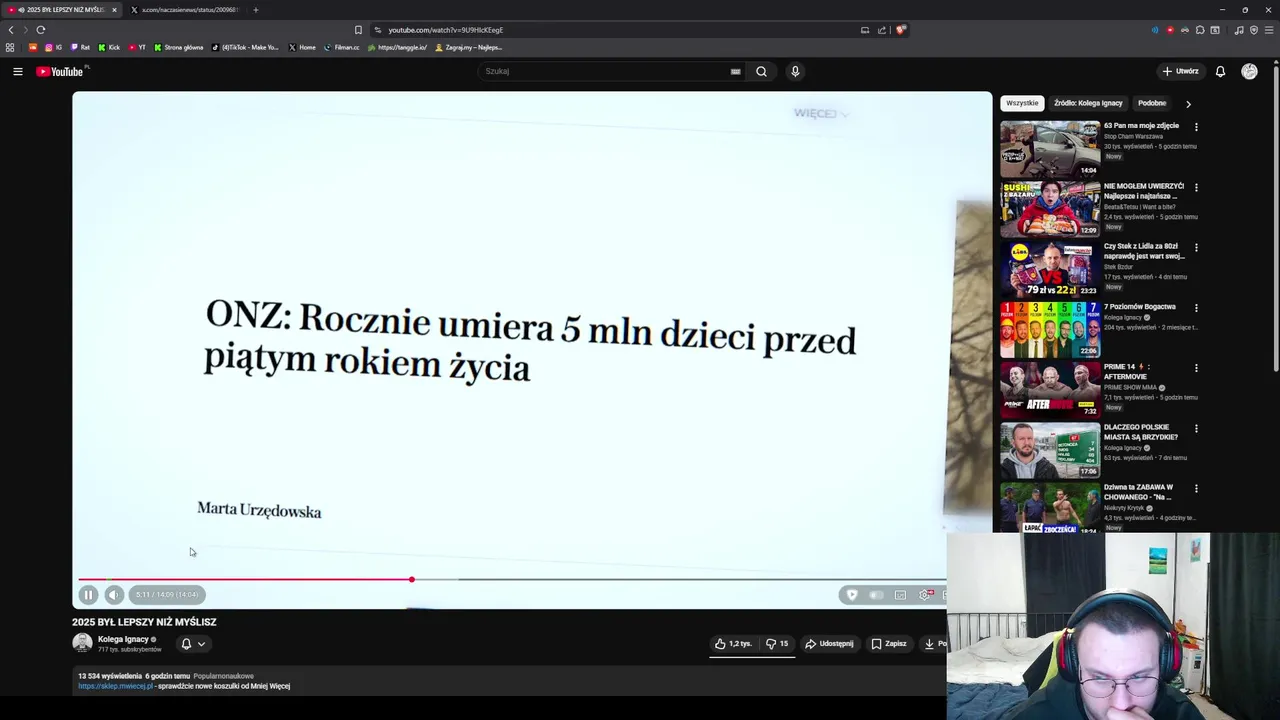
Task: Open player settings gear
Action: pyautogui.click(x=925, y=595)
